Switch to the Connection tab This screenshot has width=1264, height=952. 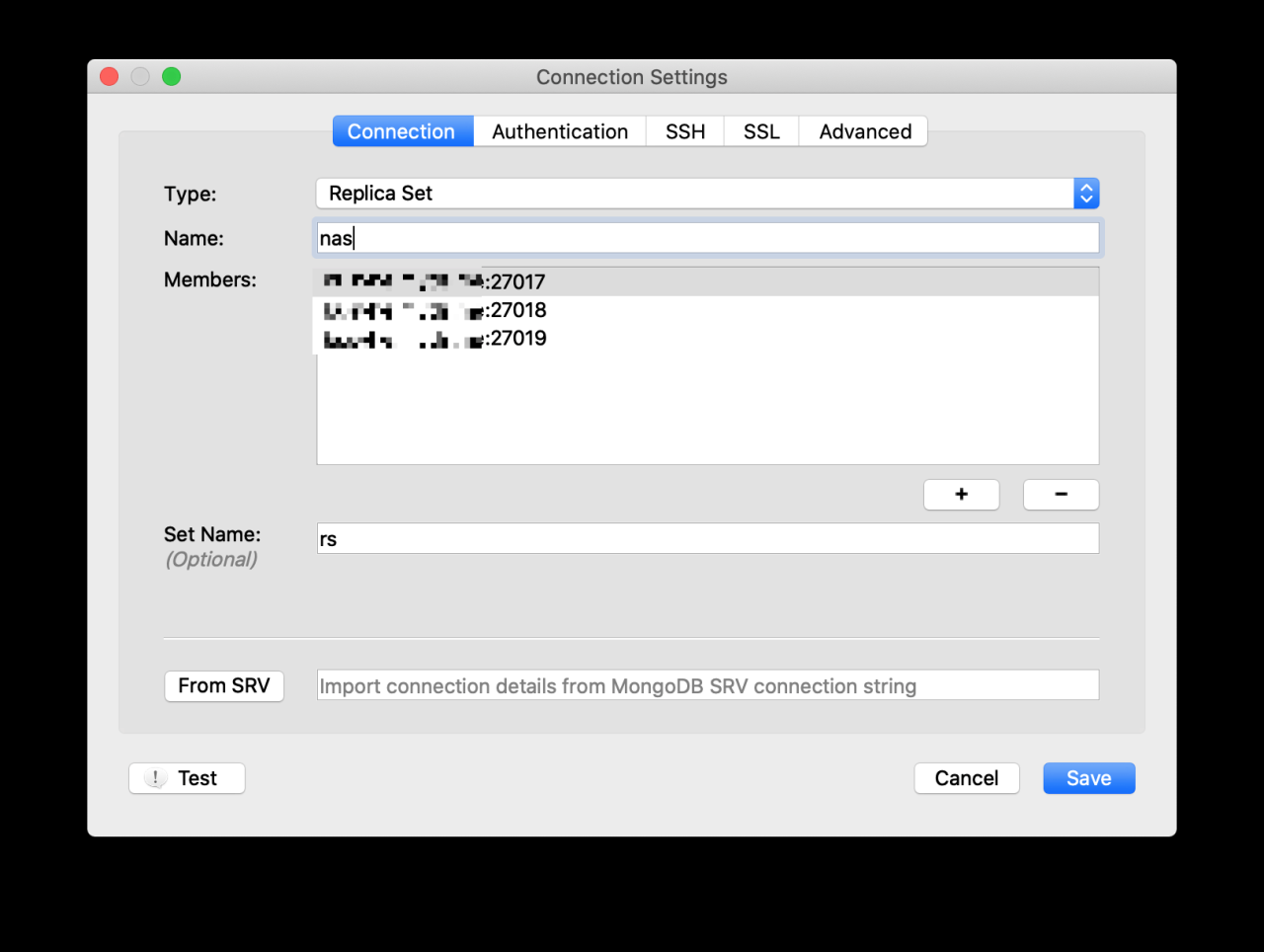click(403, 131)
